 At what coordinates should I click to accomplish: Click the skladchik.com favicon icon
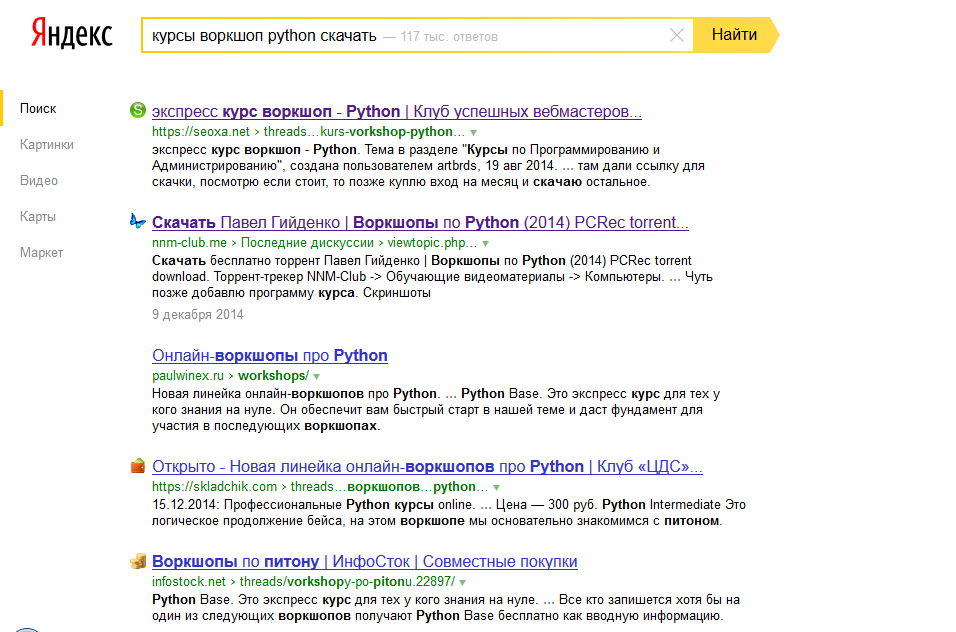tap(138, 465)
